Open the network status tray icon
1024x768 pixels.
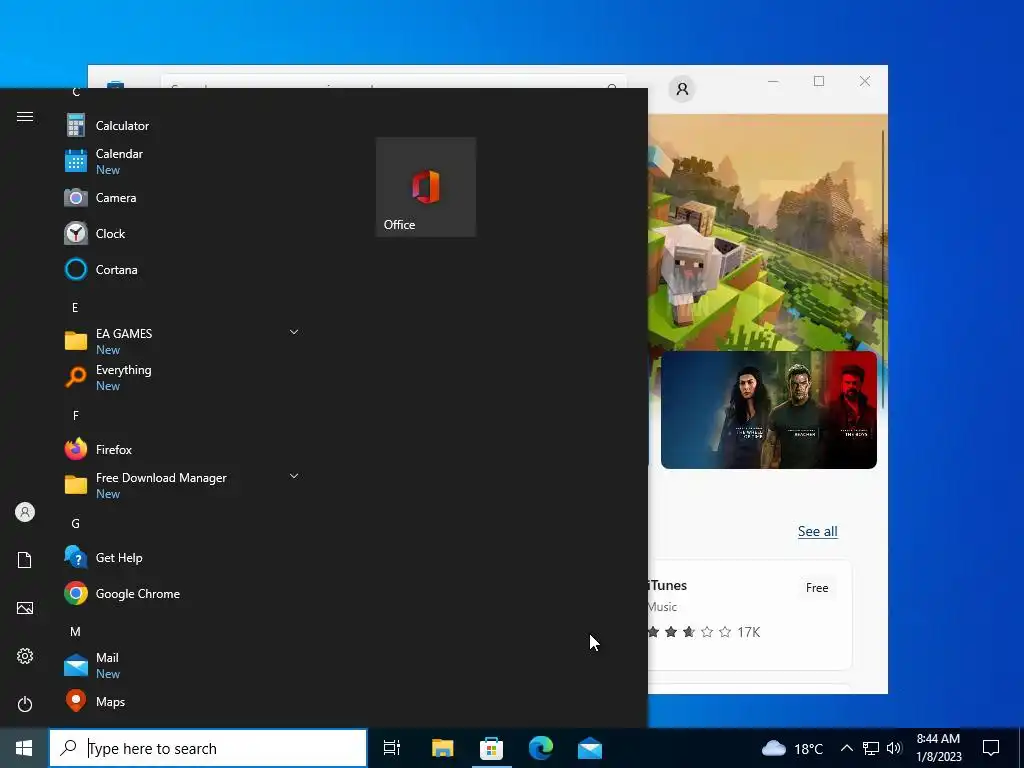tap(871, 748)
